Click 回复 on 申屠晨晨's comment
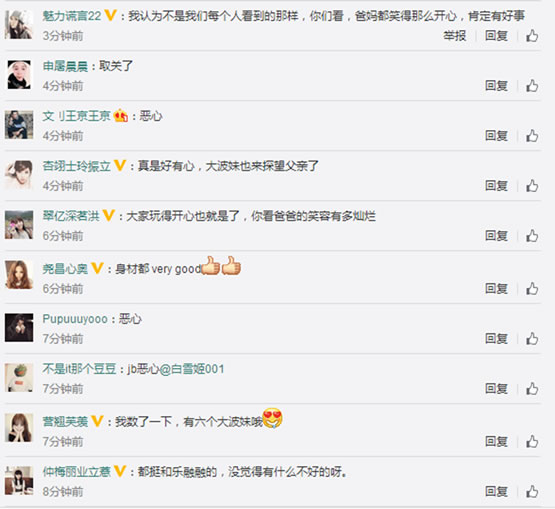This screenshot has height=509, width=555. (496, 86)
